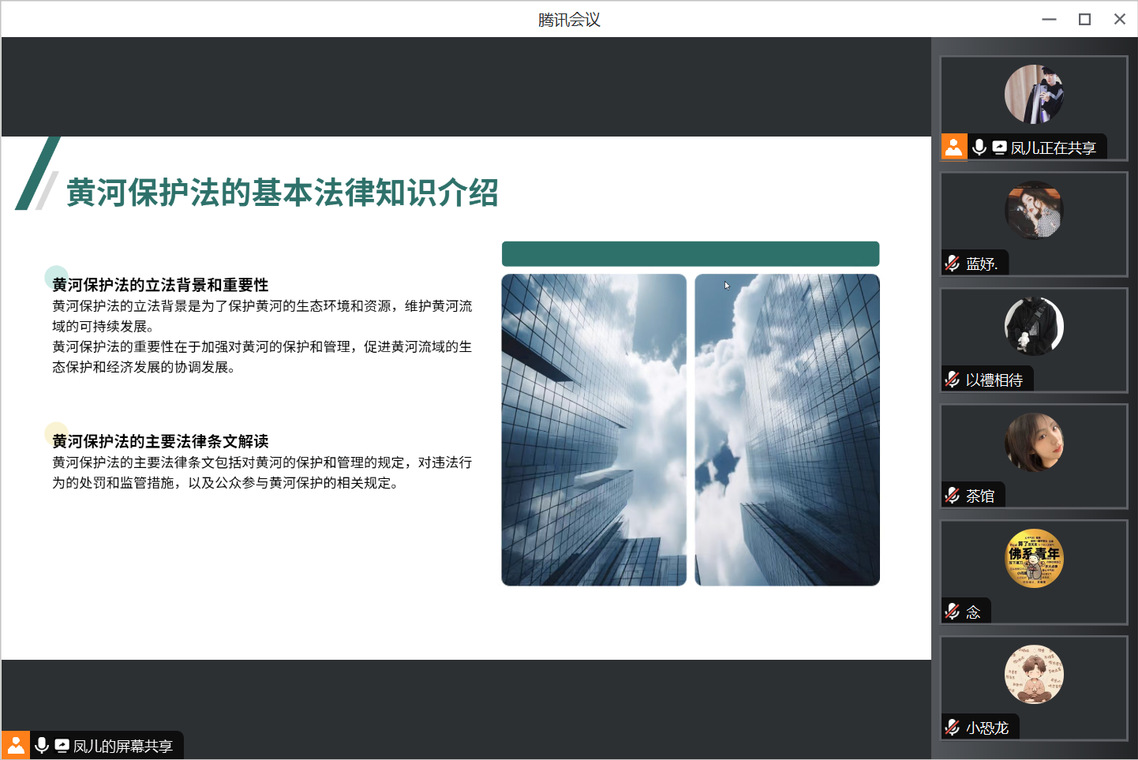Click the muted microphone icon next to 蓝妤.
The height and width of the screenshot is (760, 1138).
953,264
